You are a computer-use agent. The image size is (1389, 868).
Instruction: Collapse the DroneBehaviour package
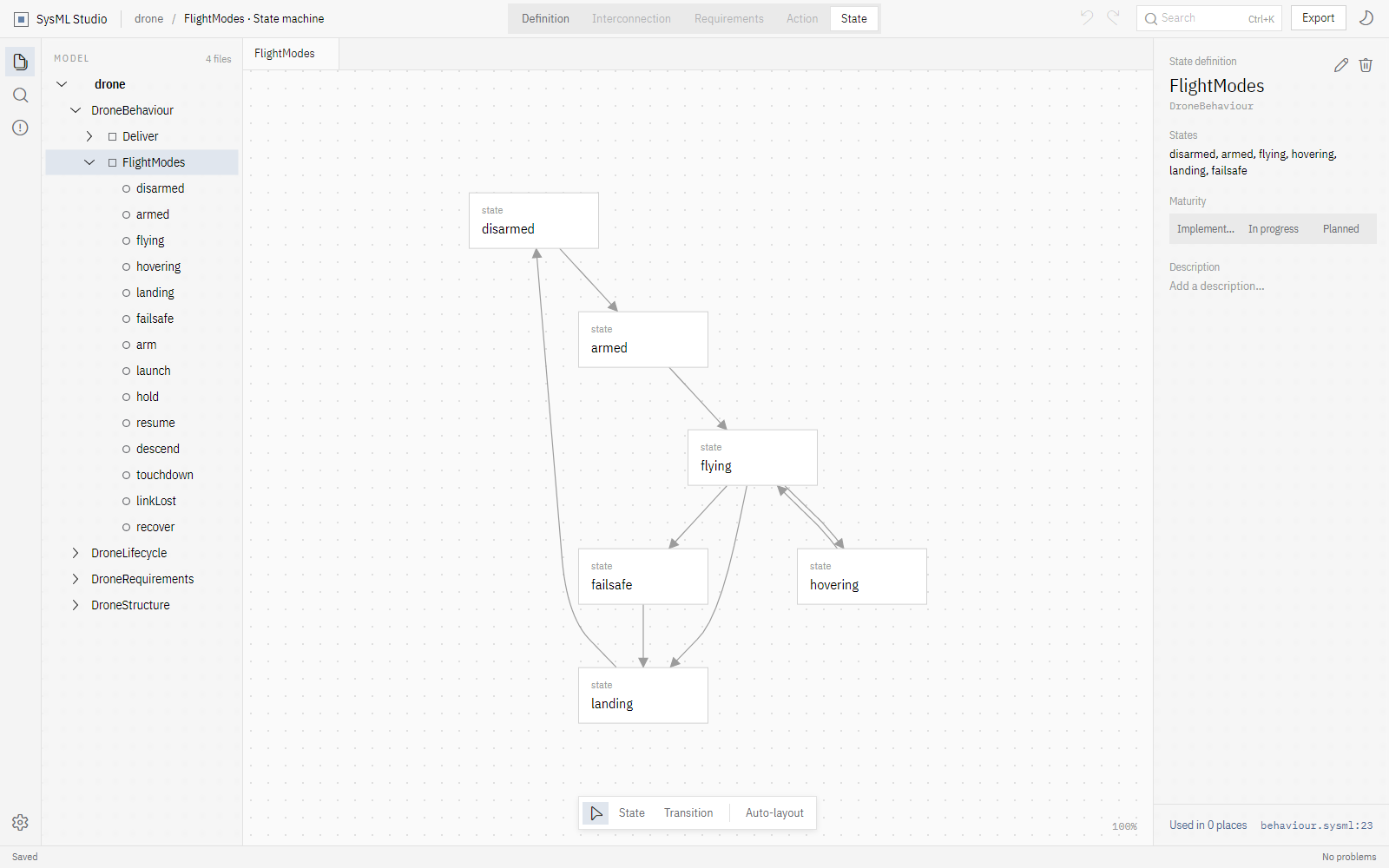coord(76,110)
